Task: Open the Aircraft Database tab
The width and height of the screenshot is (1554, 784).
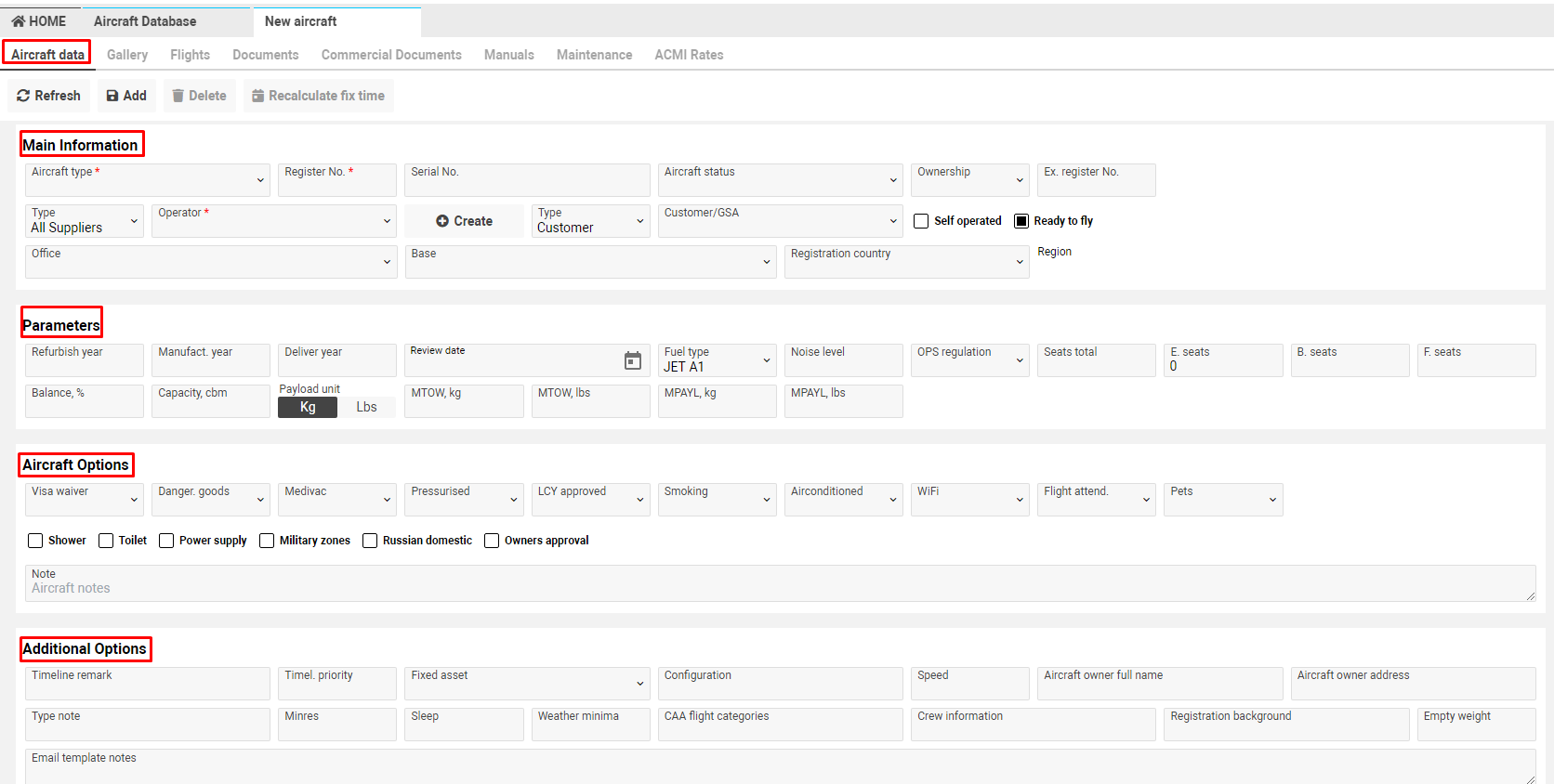Action: (145, 21)
